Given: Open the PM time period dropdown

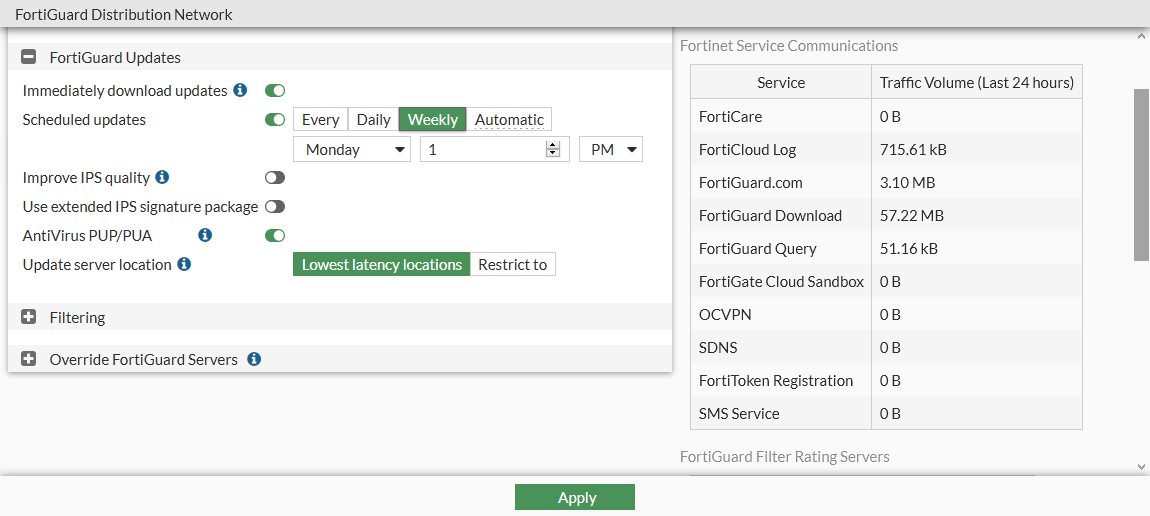Looking at the screenshot, I should click(x=610, y=150).
